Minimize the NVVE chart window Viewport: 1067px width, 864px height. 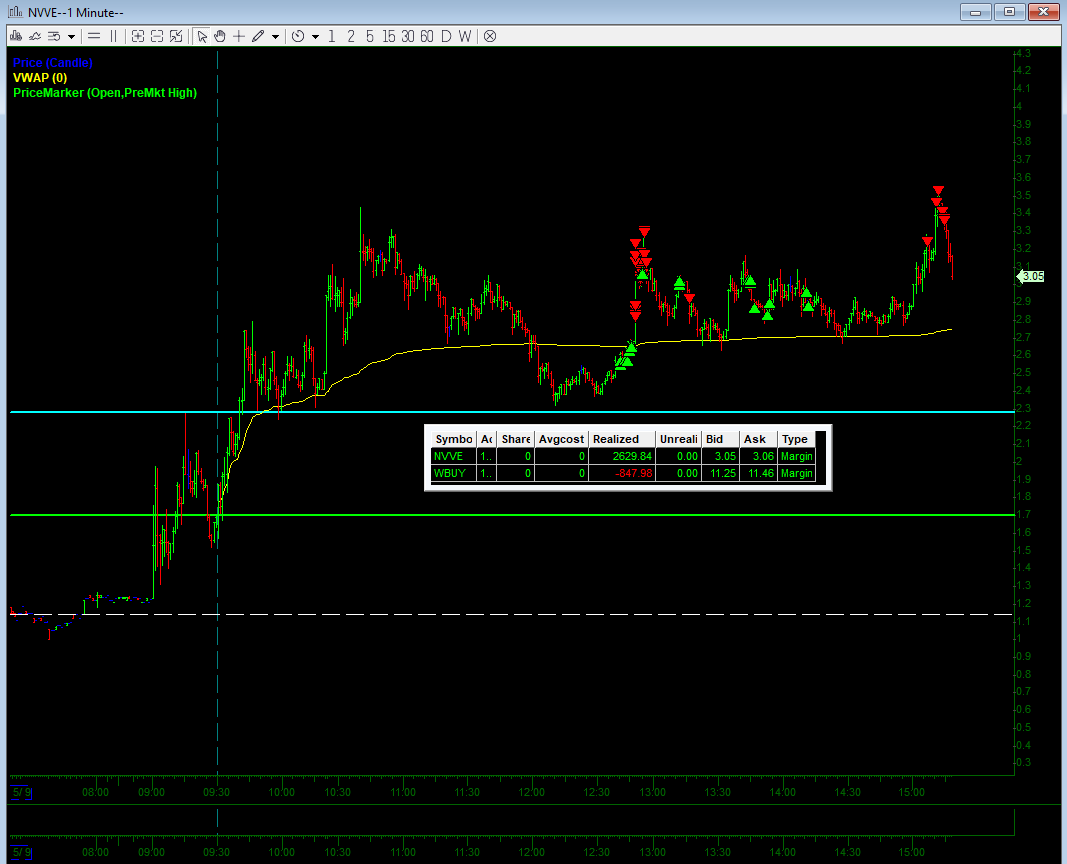975,12
